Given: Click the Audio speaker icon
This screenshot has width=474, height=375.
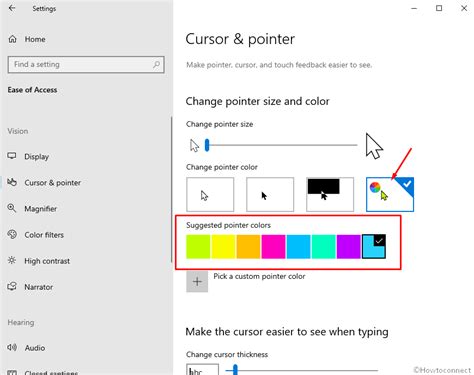Looking at the screenshot, I should click(12, 347).
